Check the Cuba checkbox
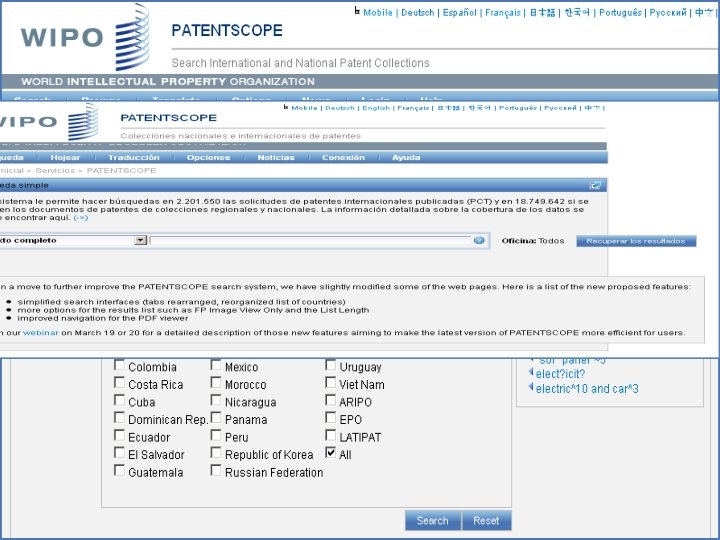 [119, 400]
